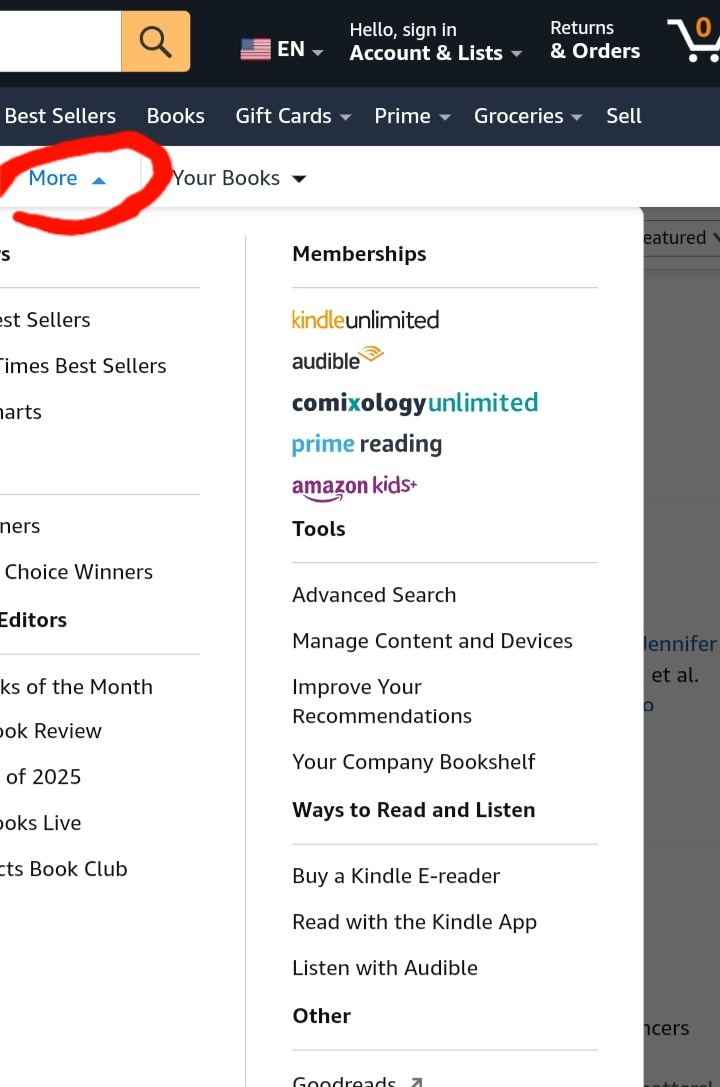The image size is (720, 1087).
Task: Expand the Prime navigation dropdown
Action: tap(412, 116)
